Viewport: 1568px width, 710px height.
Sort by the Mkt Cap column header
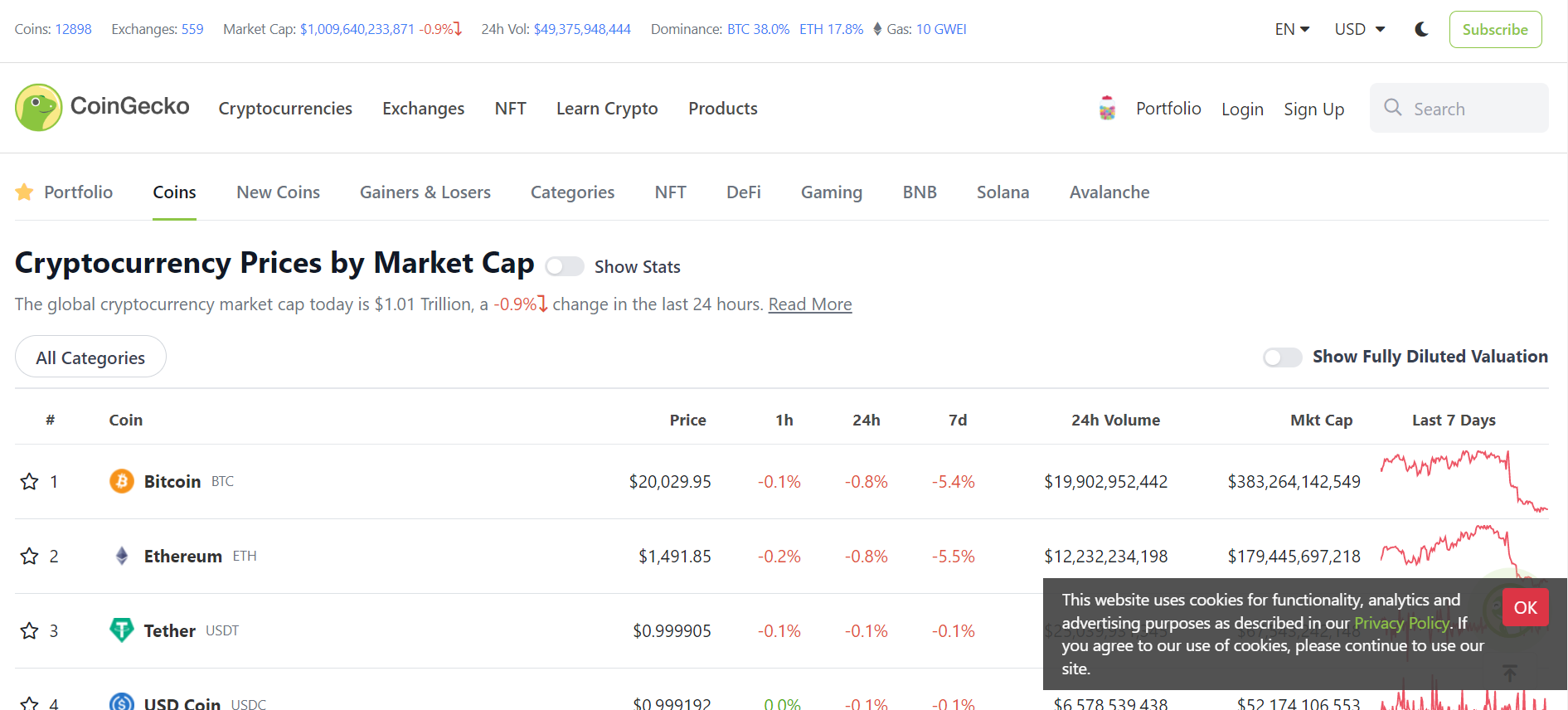1321,420
